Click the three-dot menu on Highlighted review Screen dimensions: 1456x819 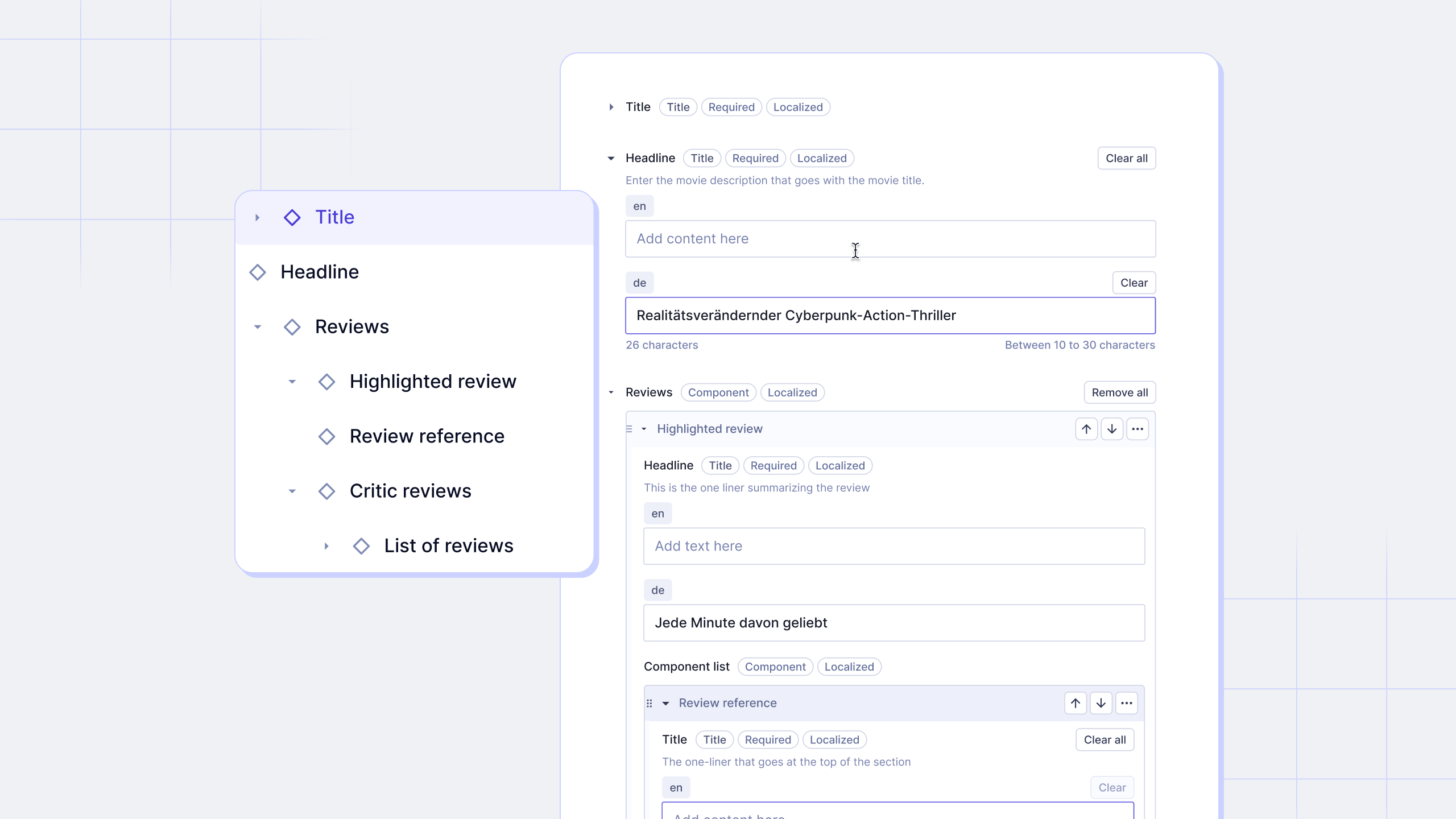coord(1137,428)
